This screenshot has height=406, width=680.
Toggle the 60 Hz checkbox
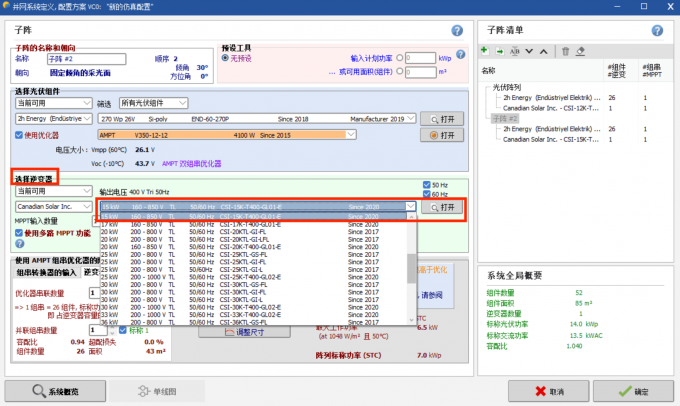tap(427, 194)
